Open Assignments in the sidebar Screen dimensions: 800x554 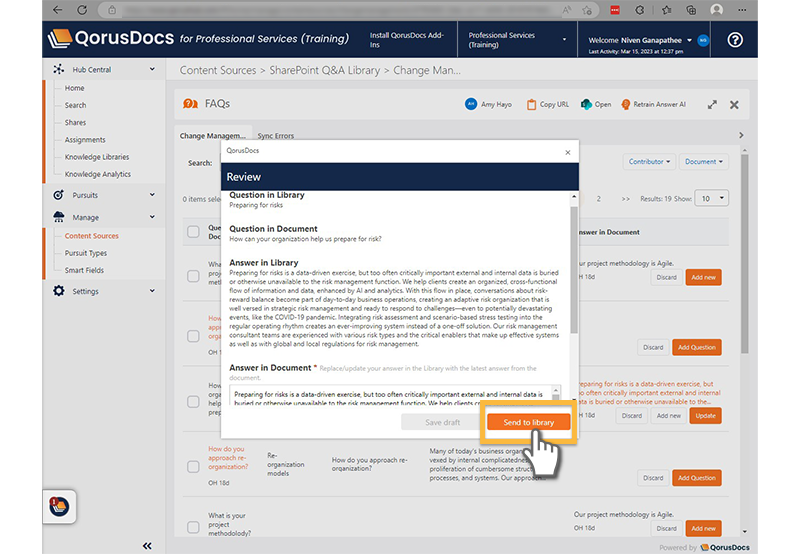pyautogui.click(x=85, y=140)
